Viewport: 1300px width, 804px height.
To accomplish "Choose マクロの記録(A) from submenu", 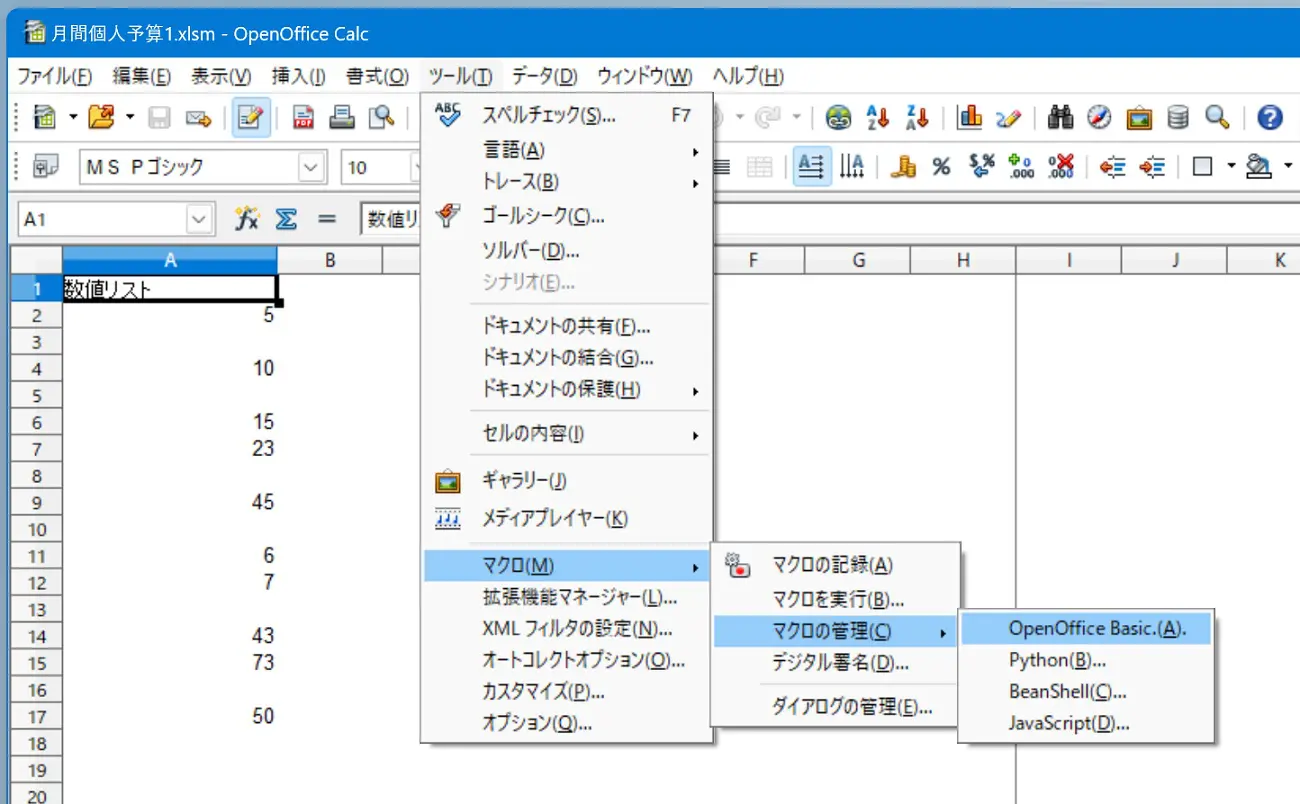I will (835, 565).
